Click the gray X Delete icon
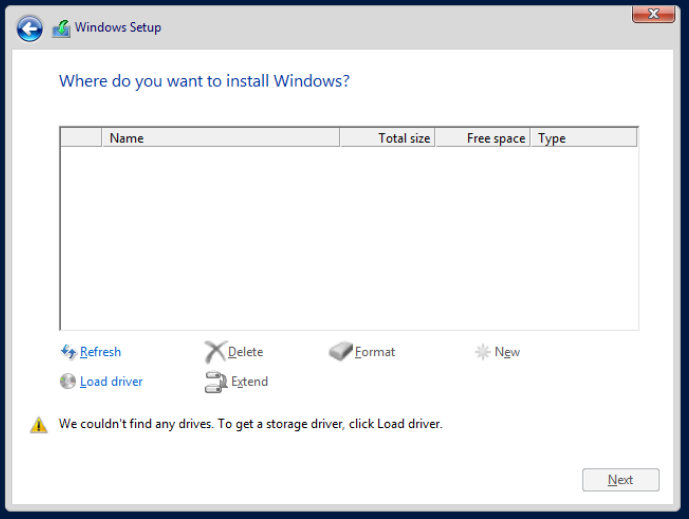The image size is (689, 519). pyautogui.click(x=214, y=352)
